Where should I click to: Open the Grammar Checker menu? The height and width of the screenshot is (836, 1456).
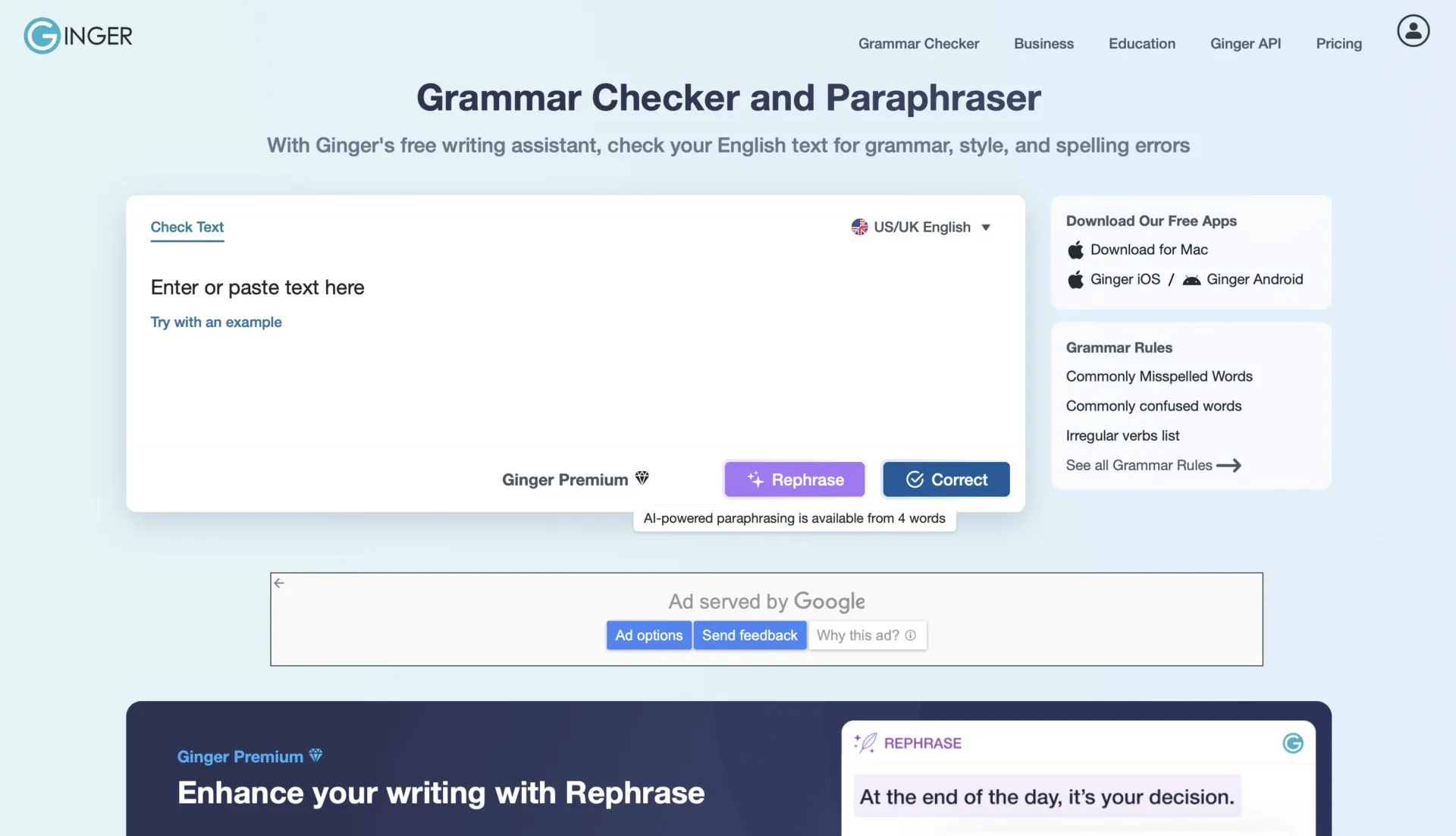(918, 43)
